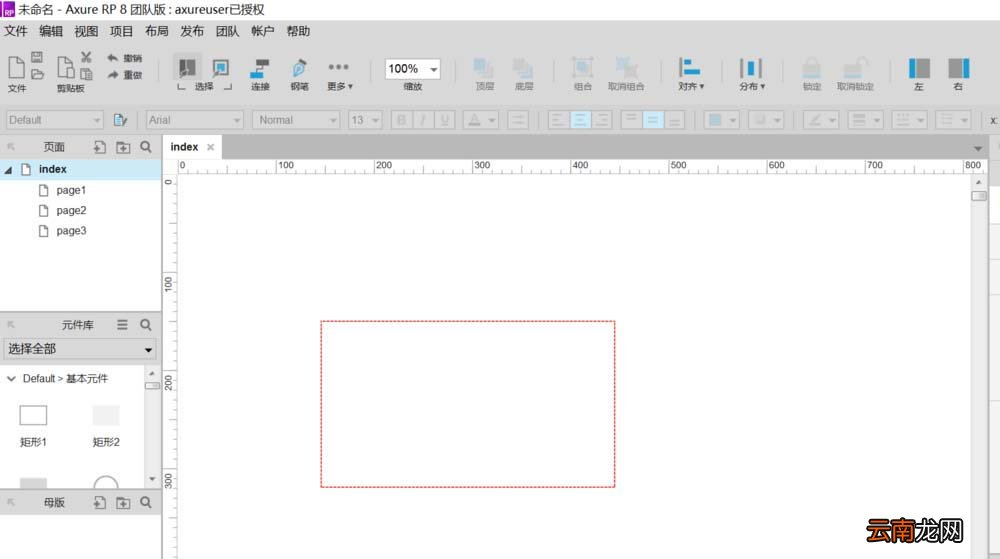Open the font size 13 dropdown
The height and width of the screenshot is (559, 1000).
365,120
